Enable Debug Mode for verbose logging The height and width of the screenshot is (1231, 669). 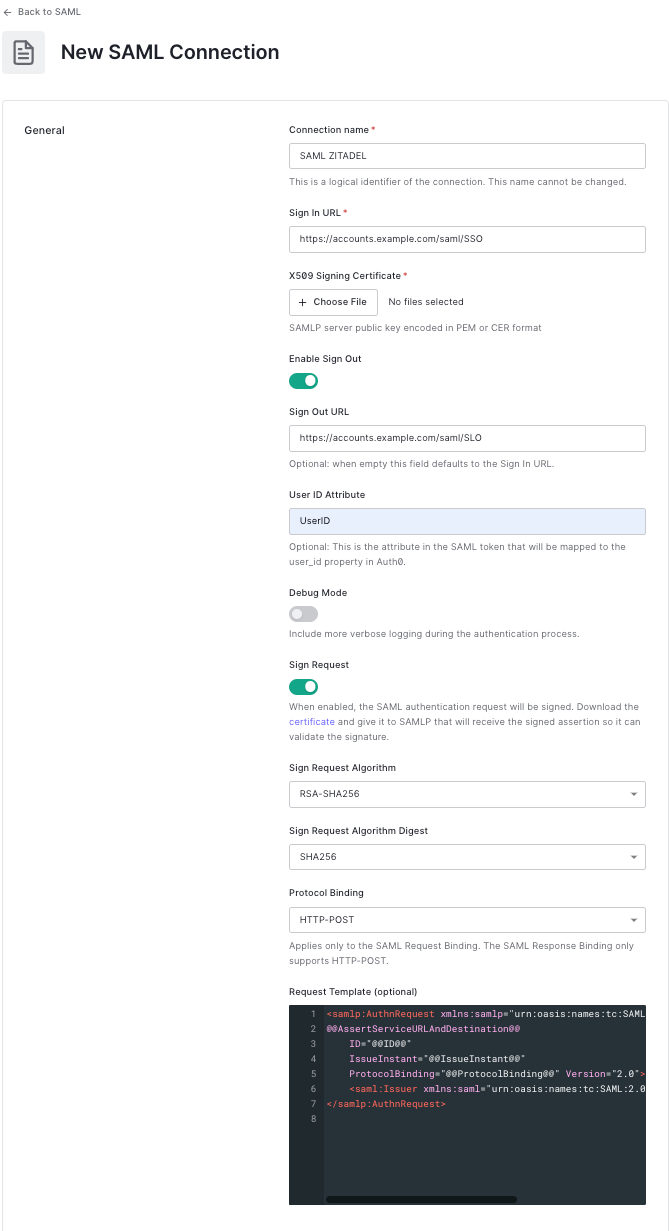pos(303,613)
